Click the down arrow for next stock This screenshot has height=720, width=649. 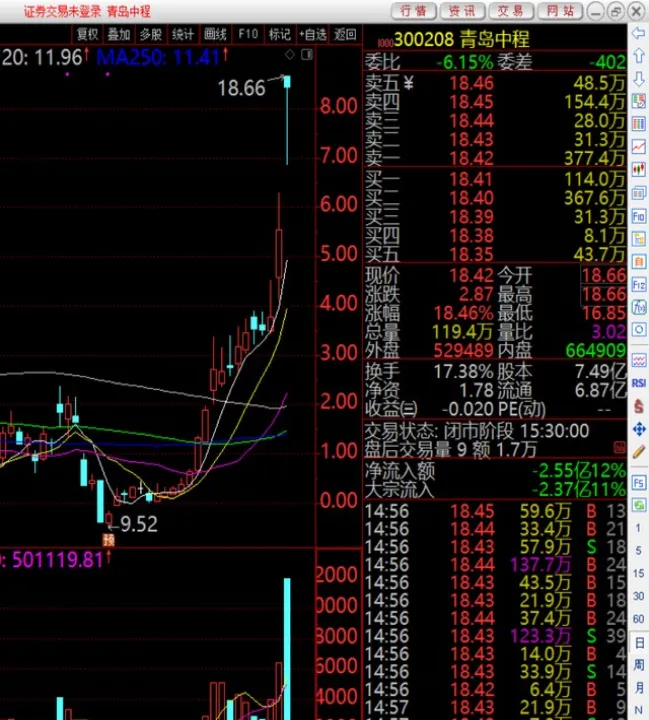coord(638,79)
